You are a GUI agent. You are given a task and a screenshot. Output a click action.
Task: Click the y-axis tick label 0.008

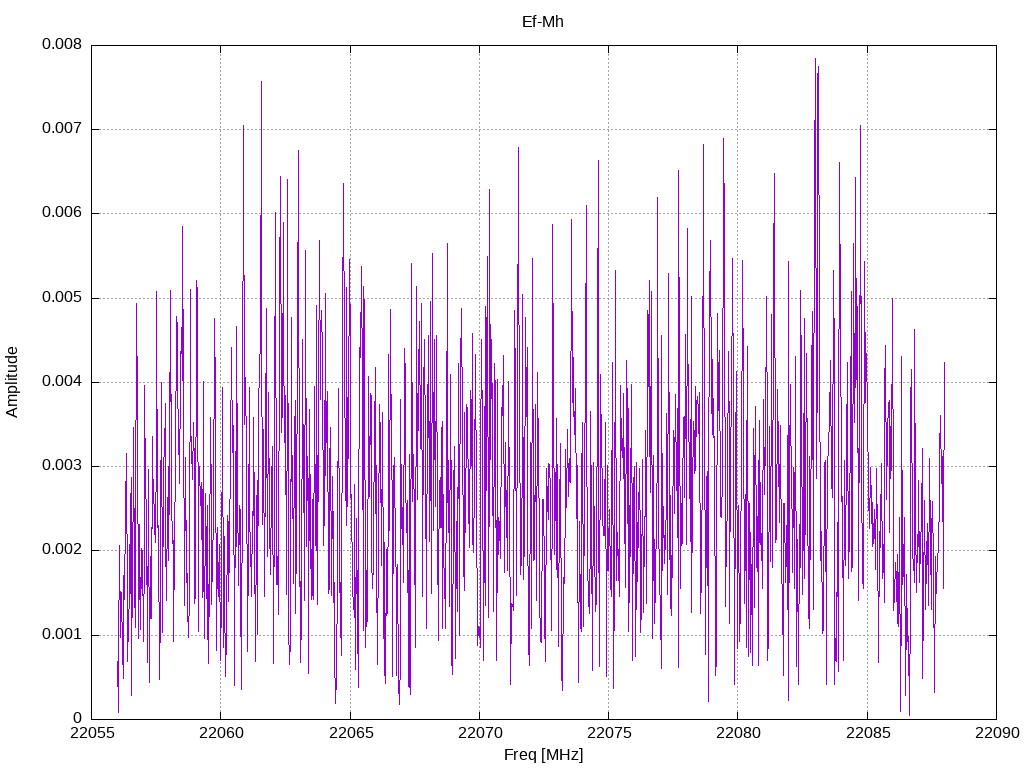[x=62, y=44]
